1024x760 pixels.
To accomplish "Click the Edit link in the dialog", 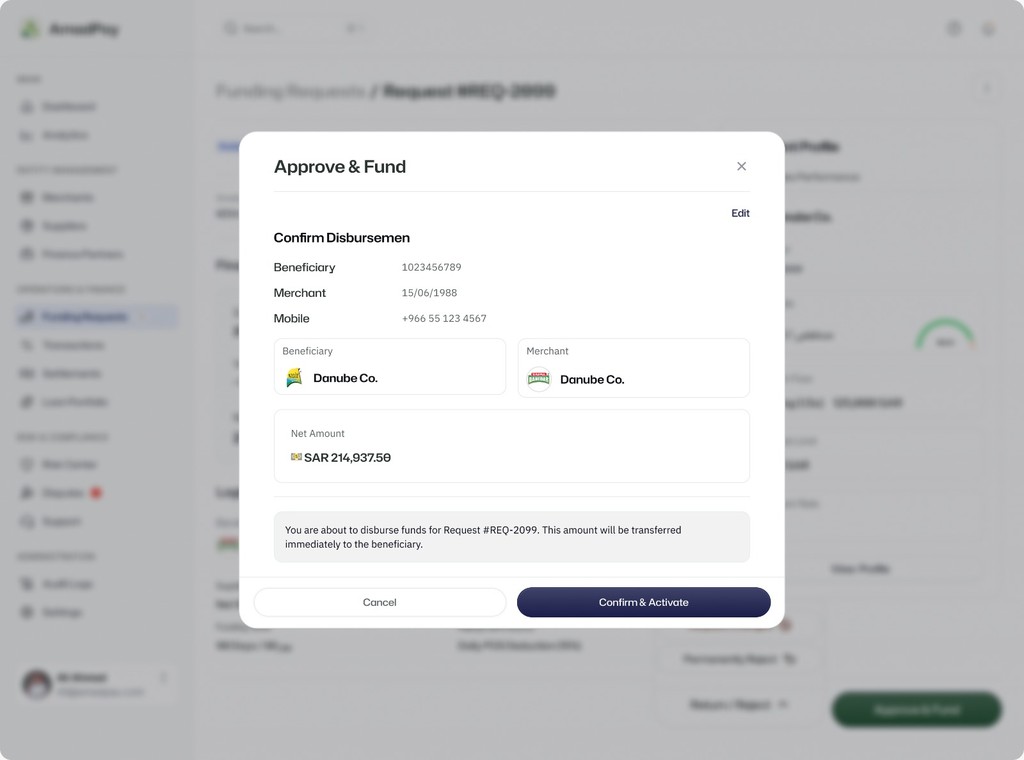I will (740, 213).
